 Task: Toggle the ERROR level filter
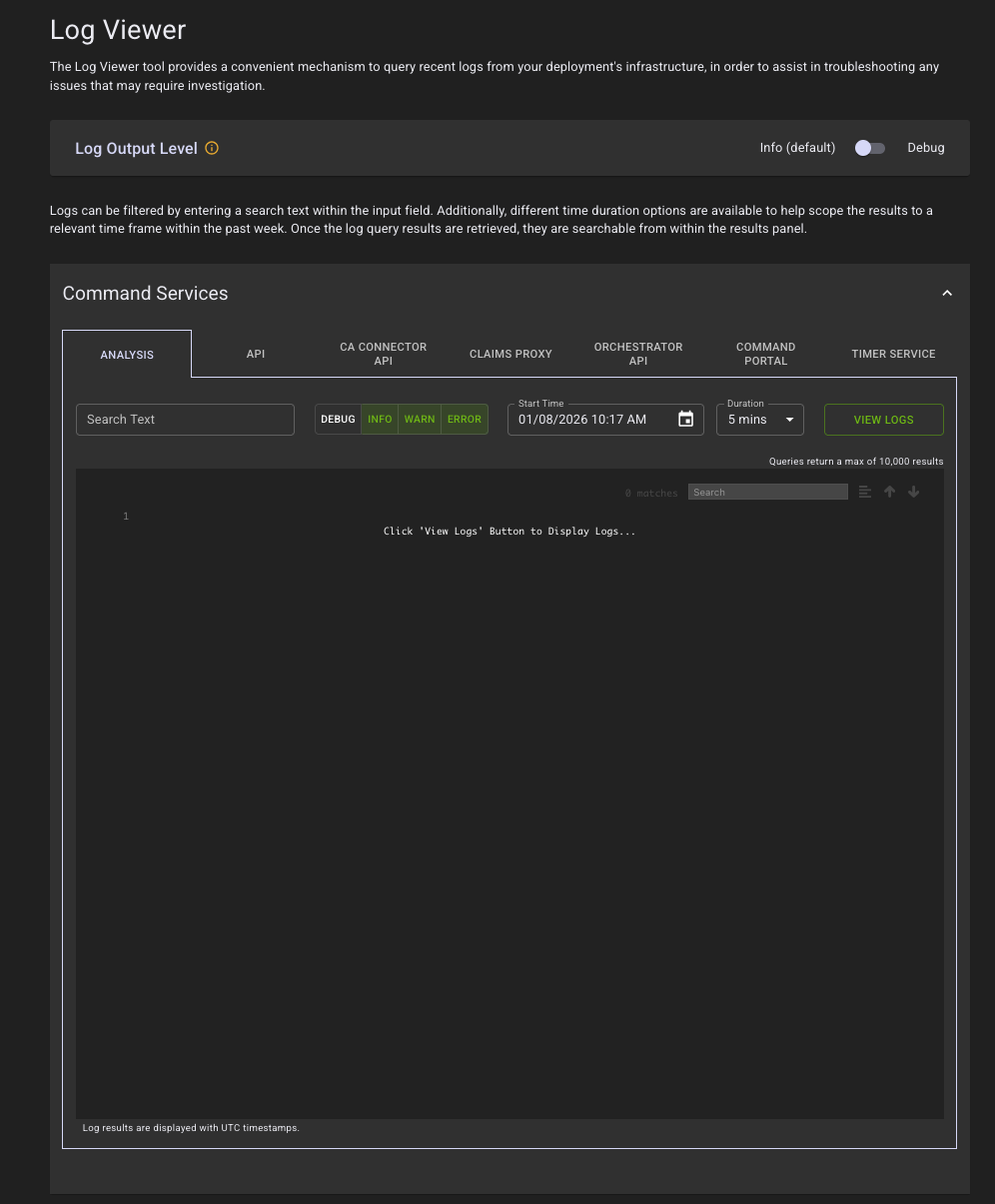[x=465, y=420]
